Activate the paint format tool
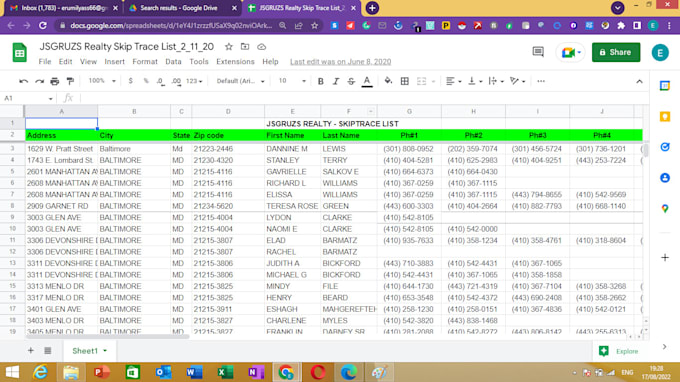Viewport: 680px width, 382px height. click(70, 81)
